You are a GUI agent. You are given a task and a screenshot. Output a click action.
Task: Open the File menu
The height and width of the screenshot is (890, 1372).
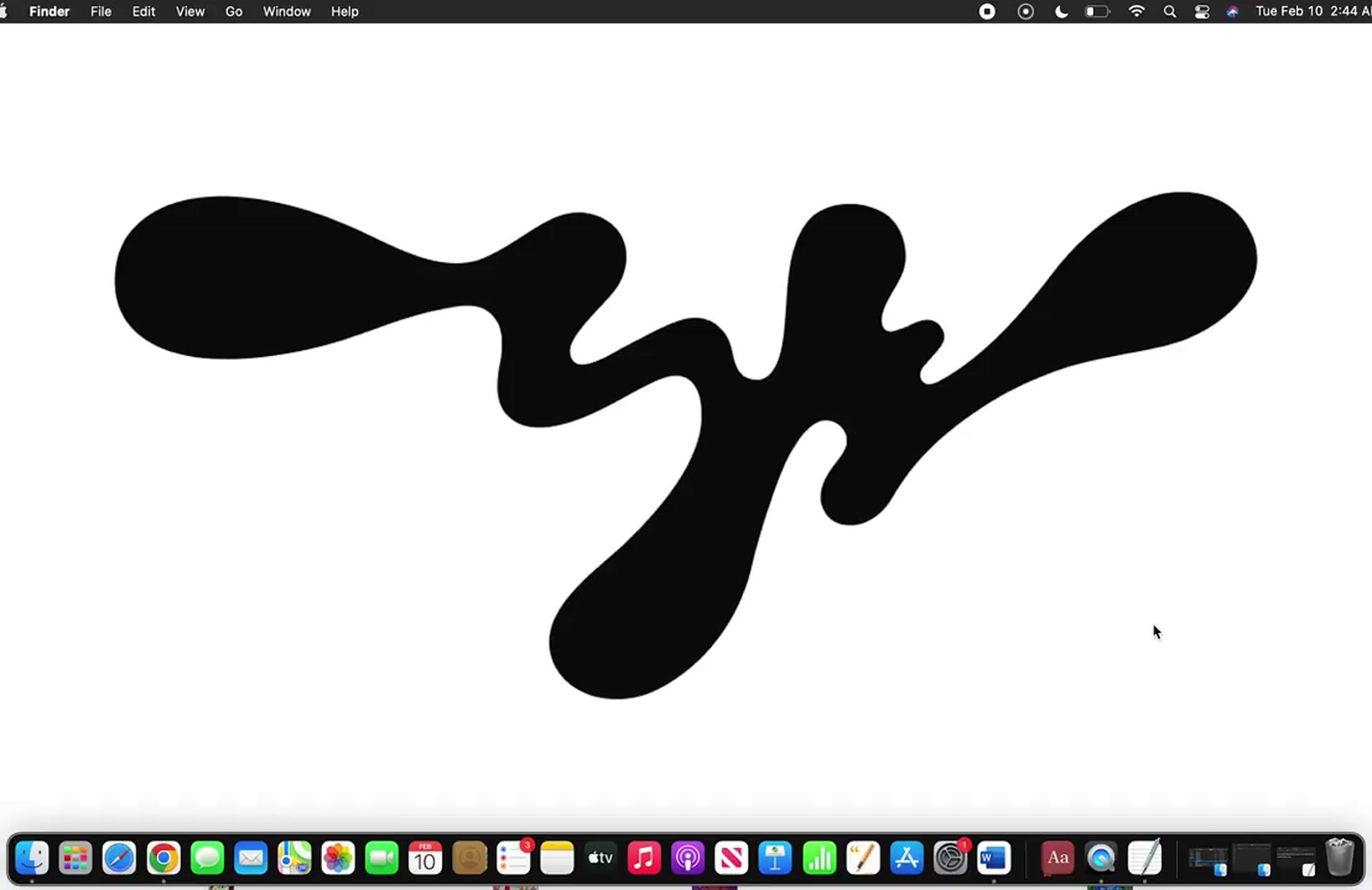point(101,11)
